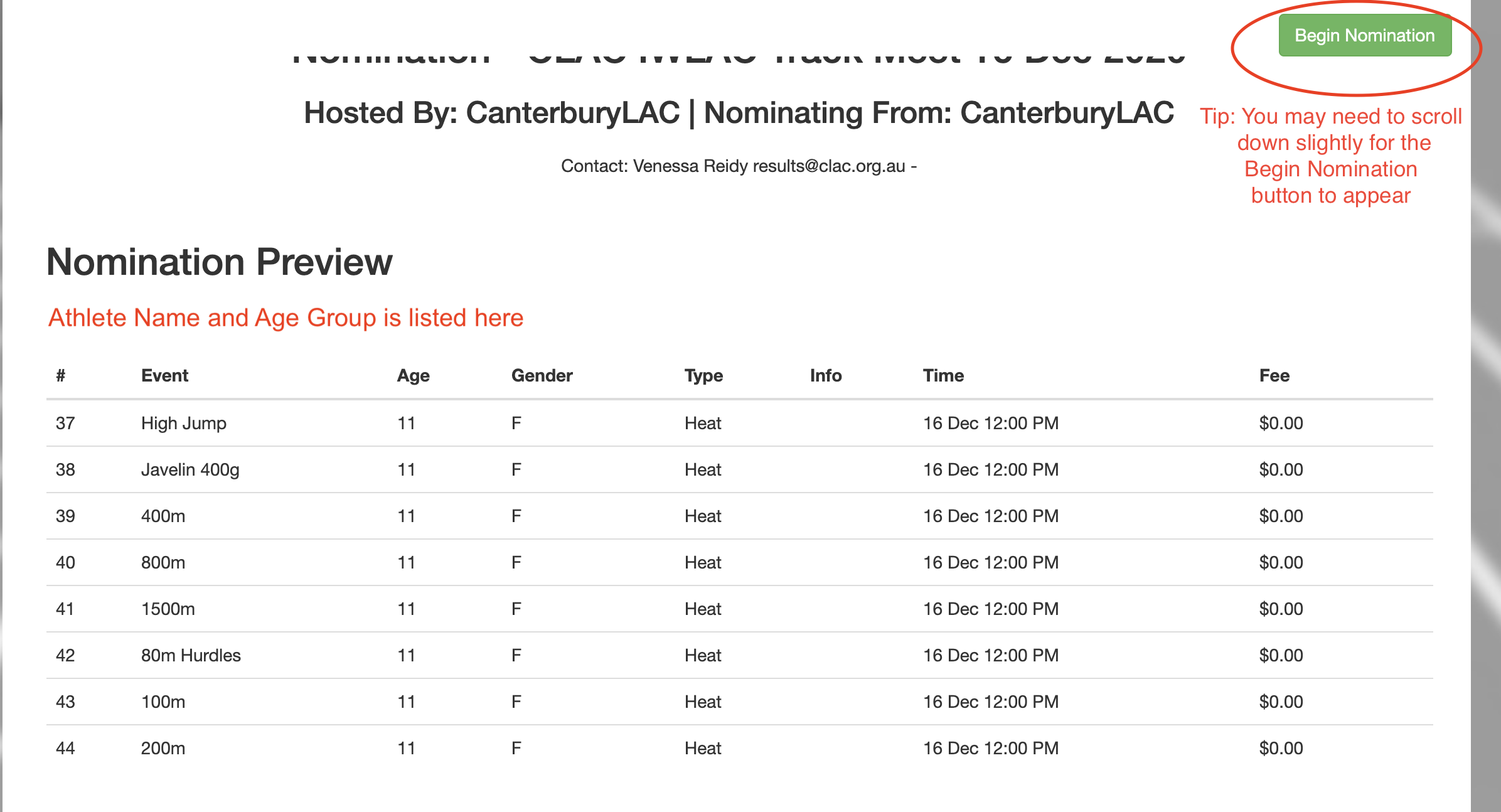Click the 400m event entry
Screen dimensions: 1501x812
tap(163, 516)
